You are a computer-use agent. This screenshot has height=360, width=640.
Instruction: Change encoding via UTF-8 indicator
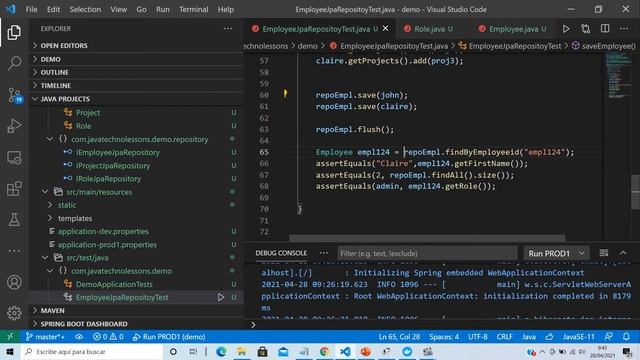click(x=478, y=337)
